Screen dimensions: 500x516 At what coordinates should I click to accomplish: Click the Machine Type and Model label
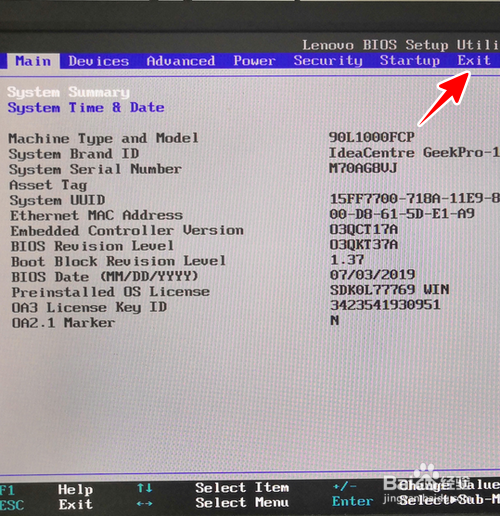tap(103, 138)
